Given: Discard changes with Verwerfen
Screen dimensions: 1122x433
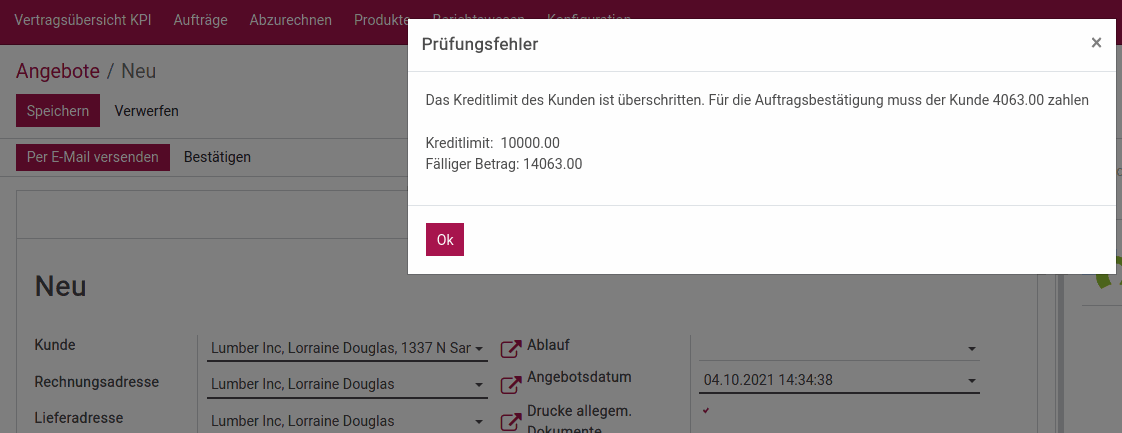Looking at the screenshot, I should [147, 111].
